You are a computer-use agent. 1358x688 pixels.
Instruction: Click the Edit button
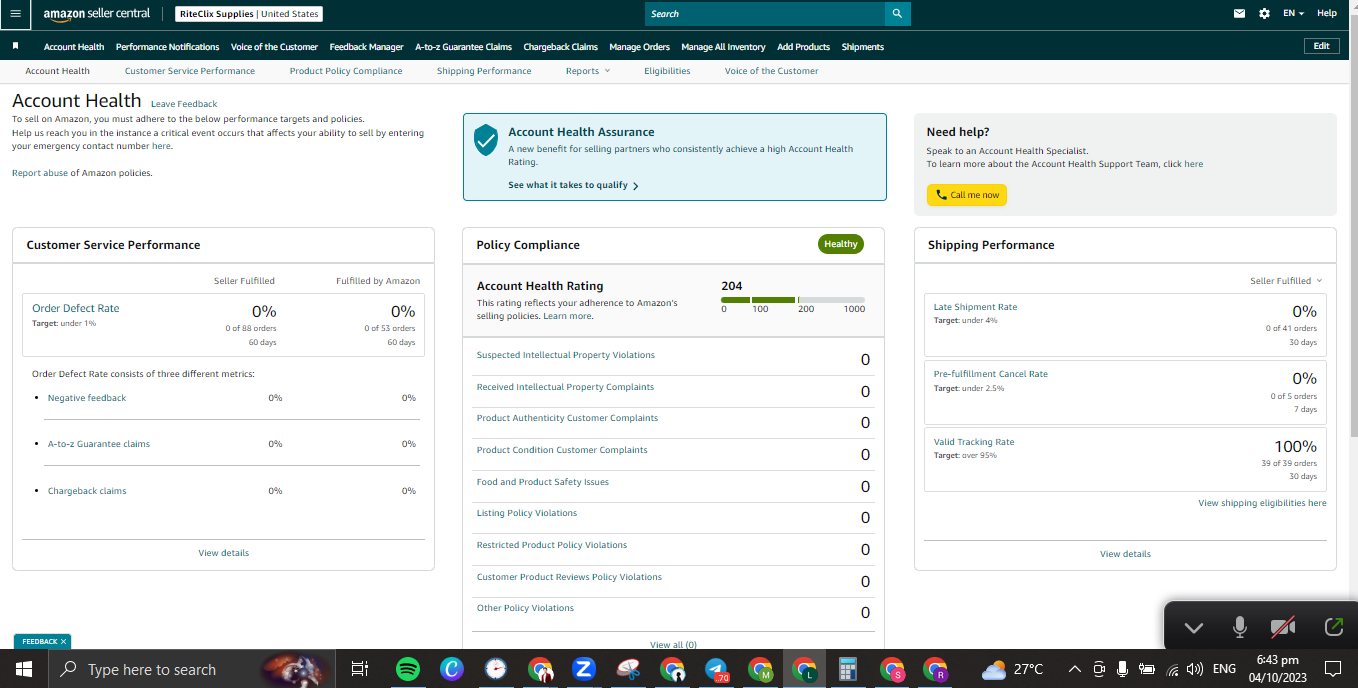(x=1321, y=46)
